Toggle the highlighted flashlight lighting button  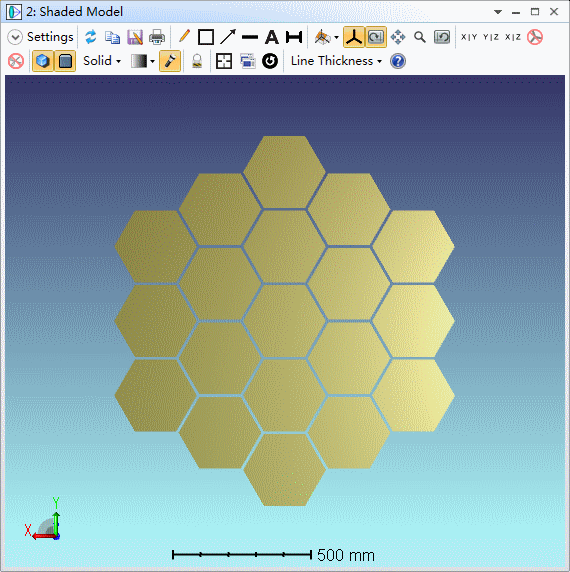[170, 61]
